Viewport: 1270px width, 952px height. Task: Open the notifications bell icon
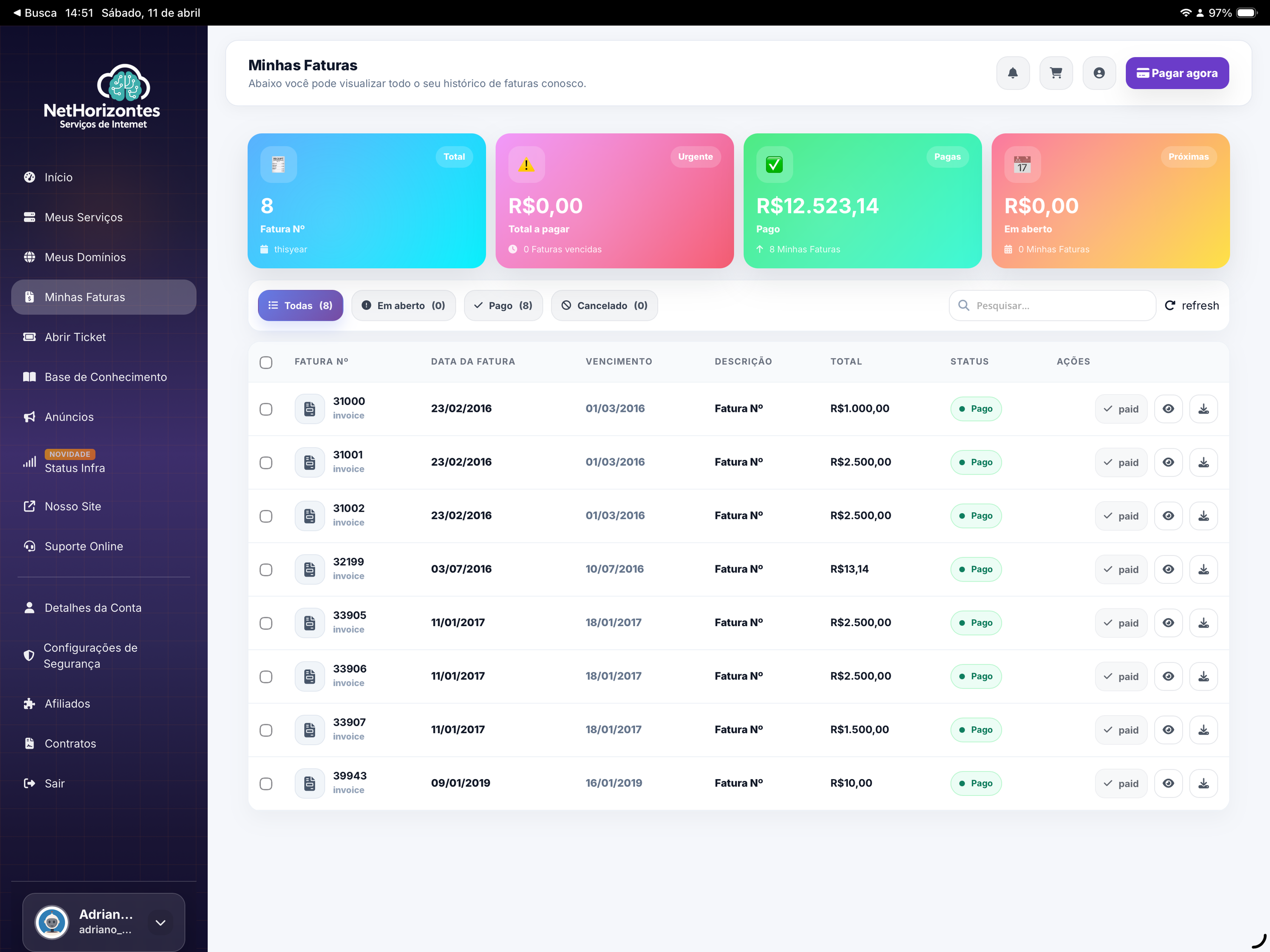[x=1013, y=73]
